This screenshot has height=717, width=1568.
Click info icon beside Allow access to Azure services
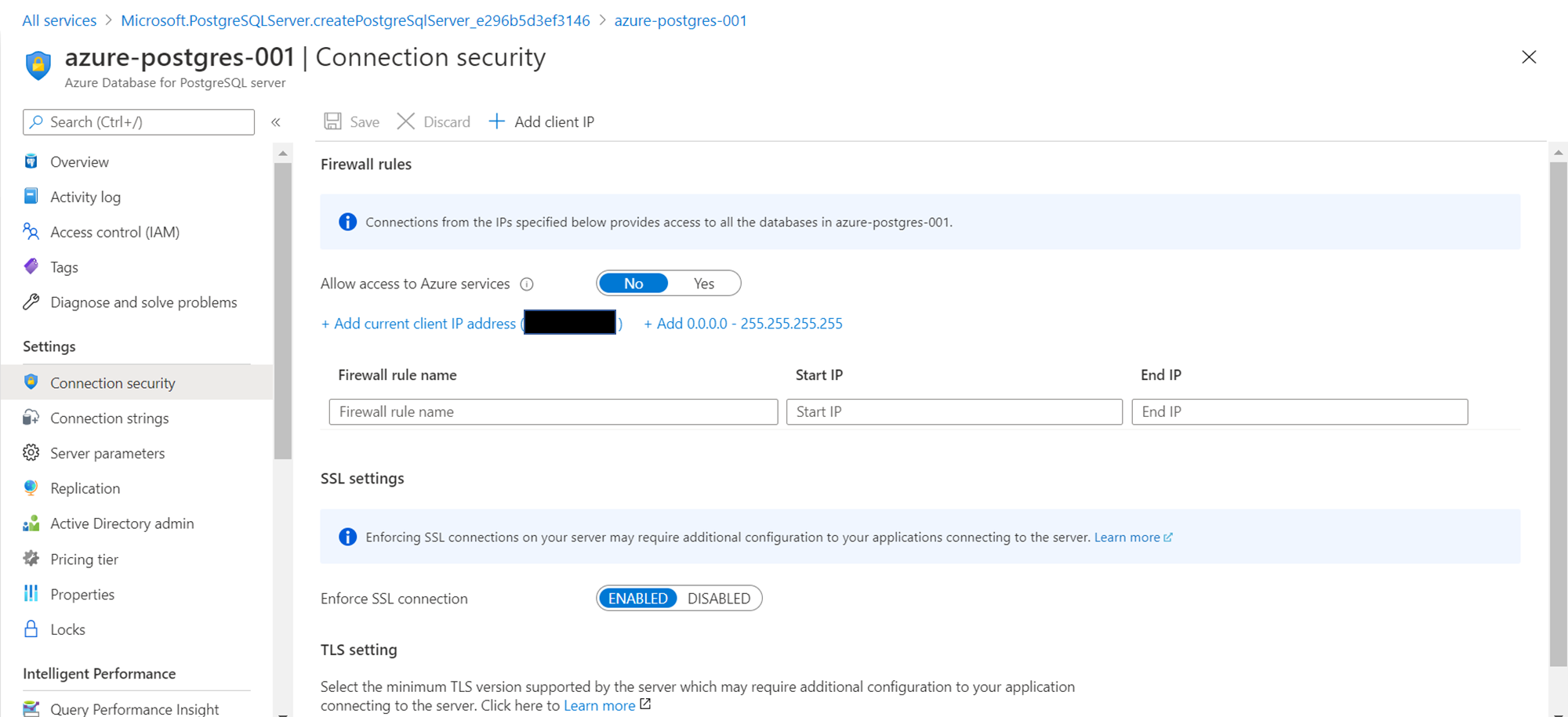pyautogui.click(x=527, y=284)
